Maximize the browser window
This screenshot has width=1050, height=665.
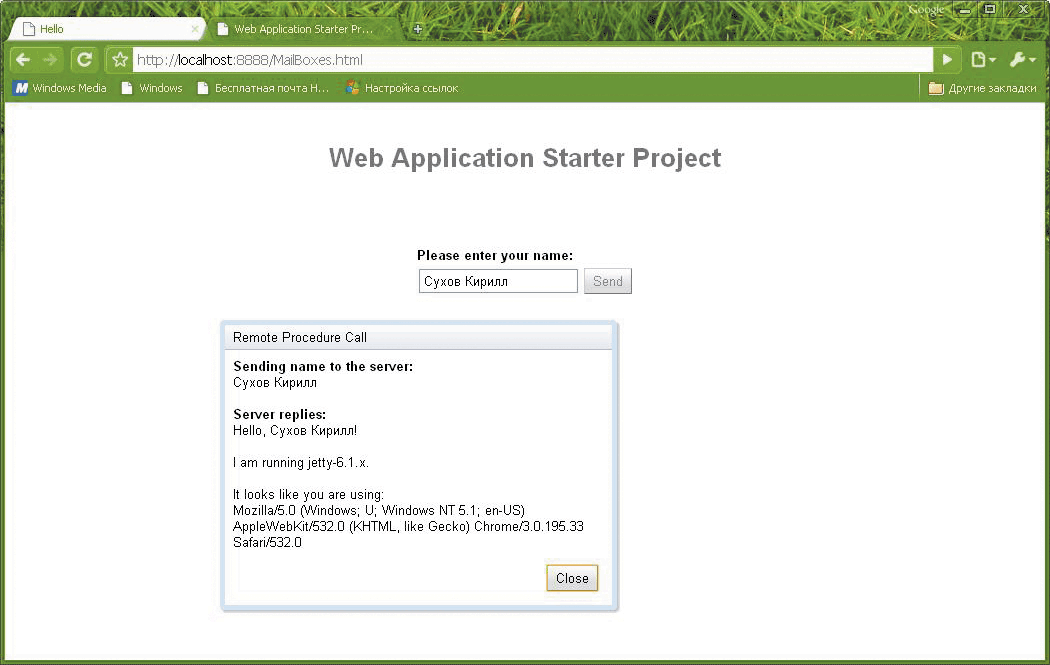[989, 9]
